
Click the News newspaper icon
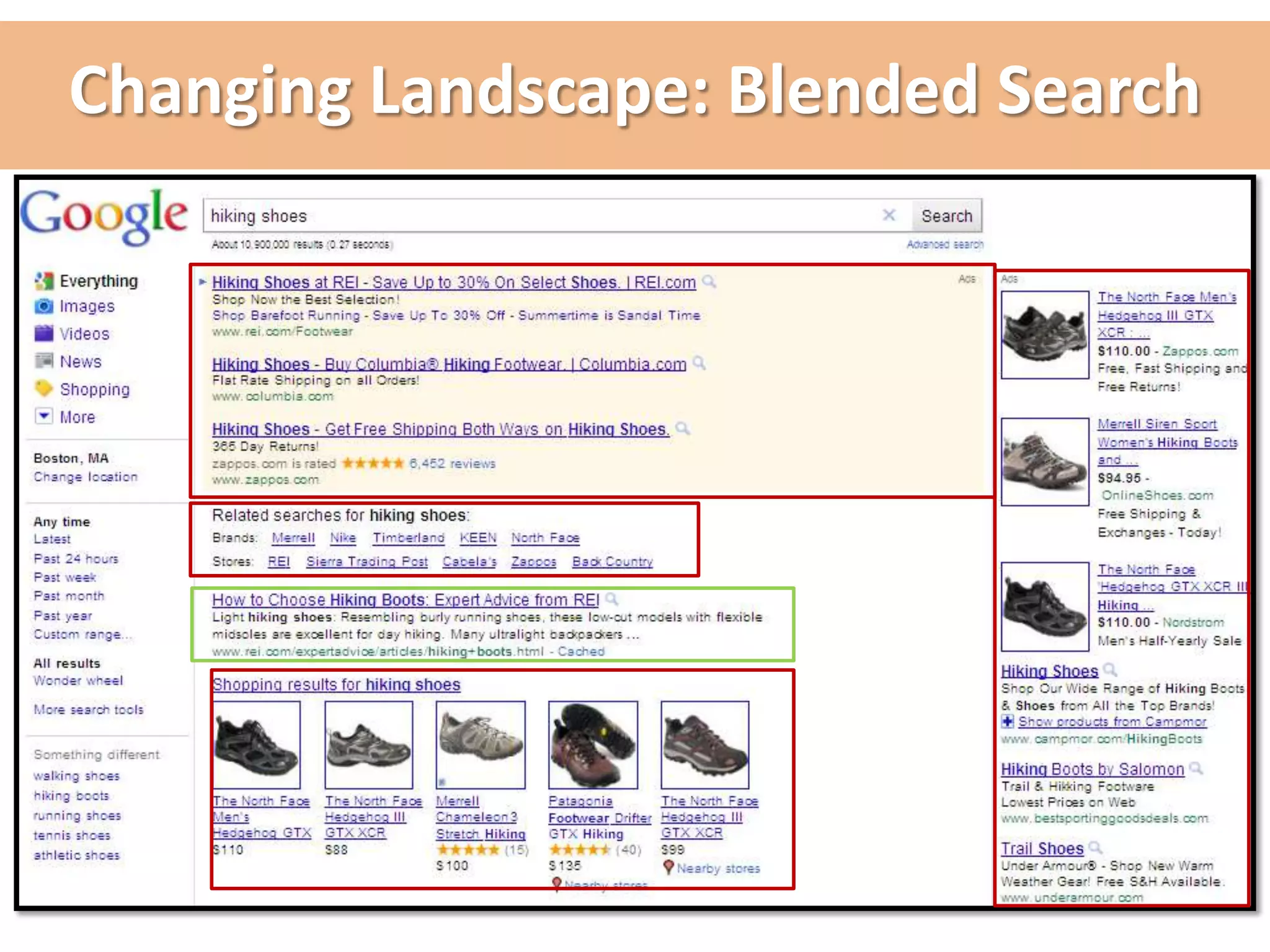coord(44,361)
